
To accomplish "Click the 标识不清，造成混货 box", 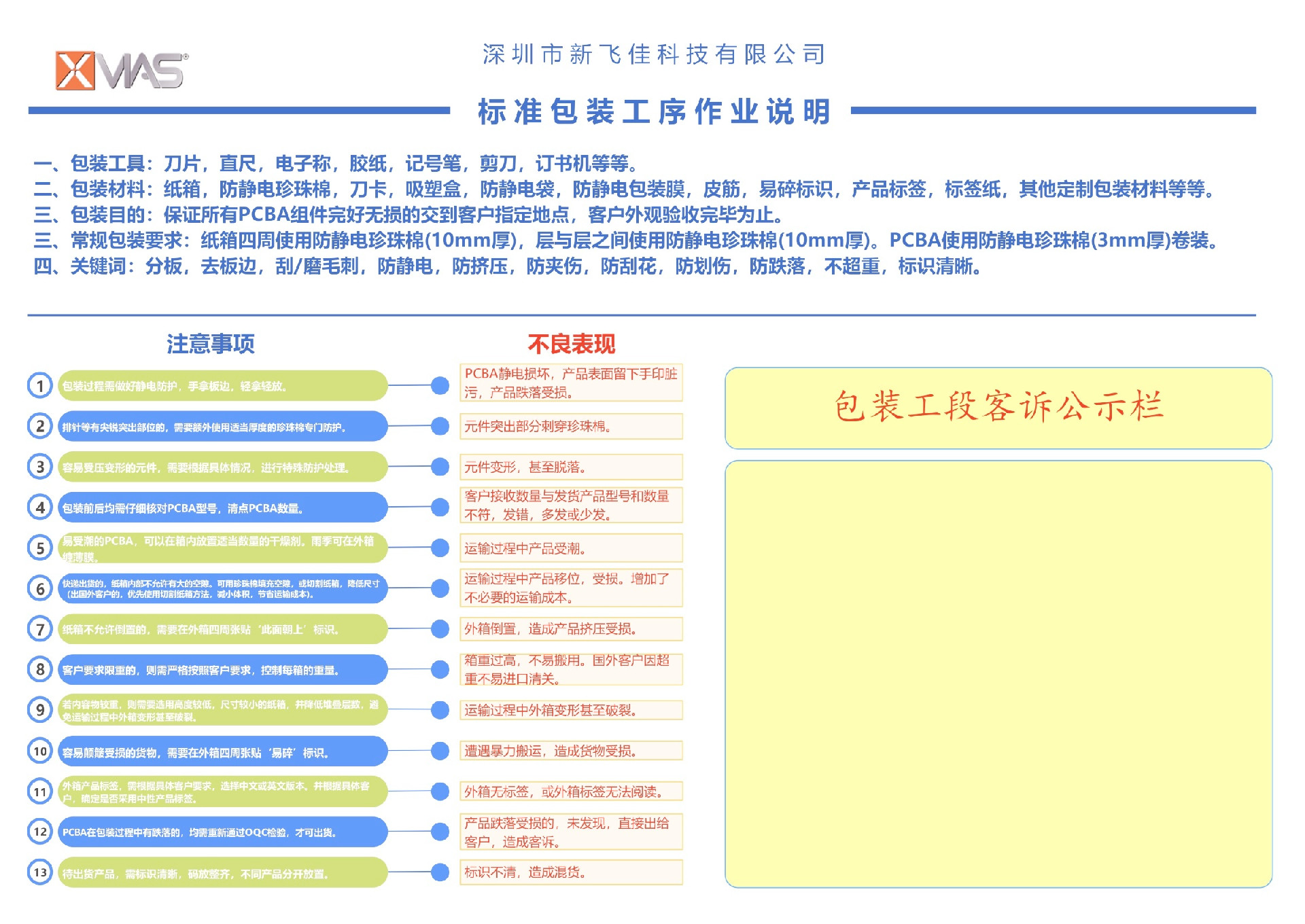I will (571, 872).
